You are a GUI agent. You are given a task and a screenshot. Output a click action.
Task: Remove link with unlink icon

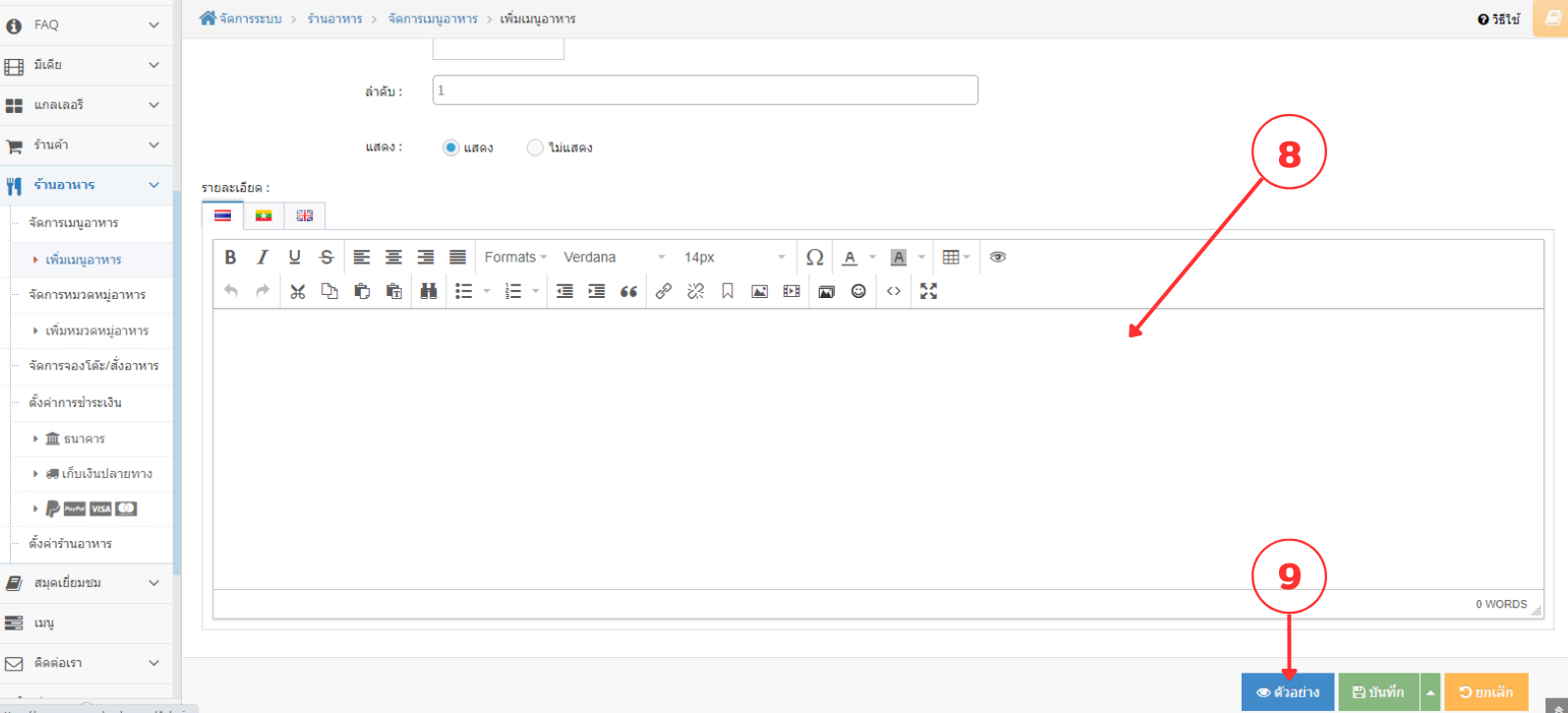point(696,291)
